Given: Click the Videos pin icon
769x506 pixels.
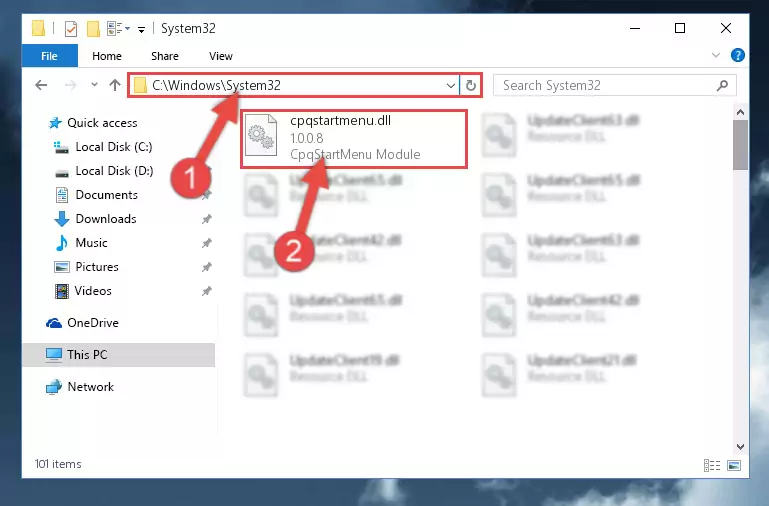Looking at the screenshot, I should point(207,291).
